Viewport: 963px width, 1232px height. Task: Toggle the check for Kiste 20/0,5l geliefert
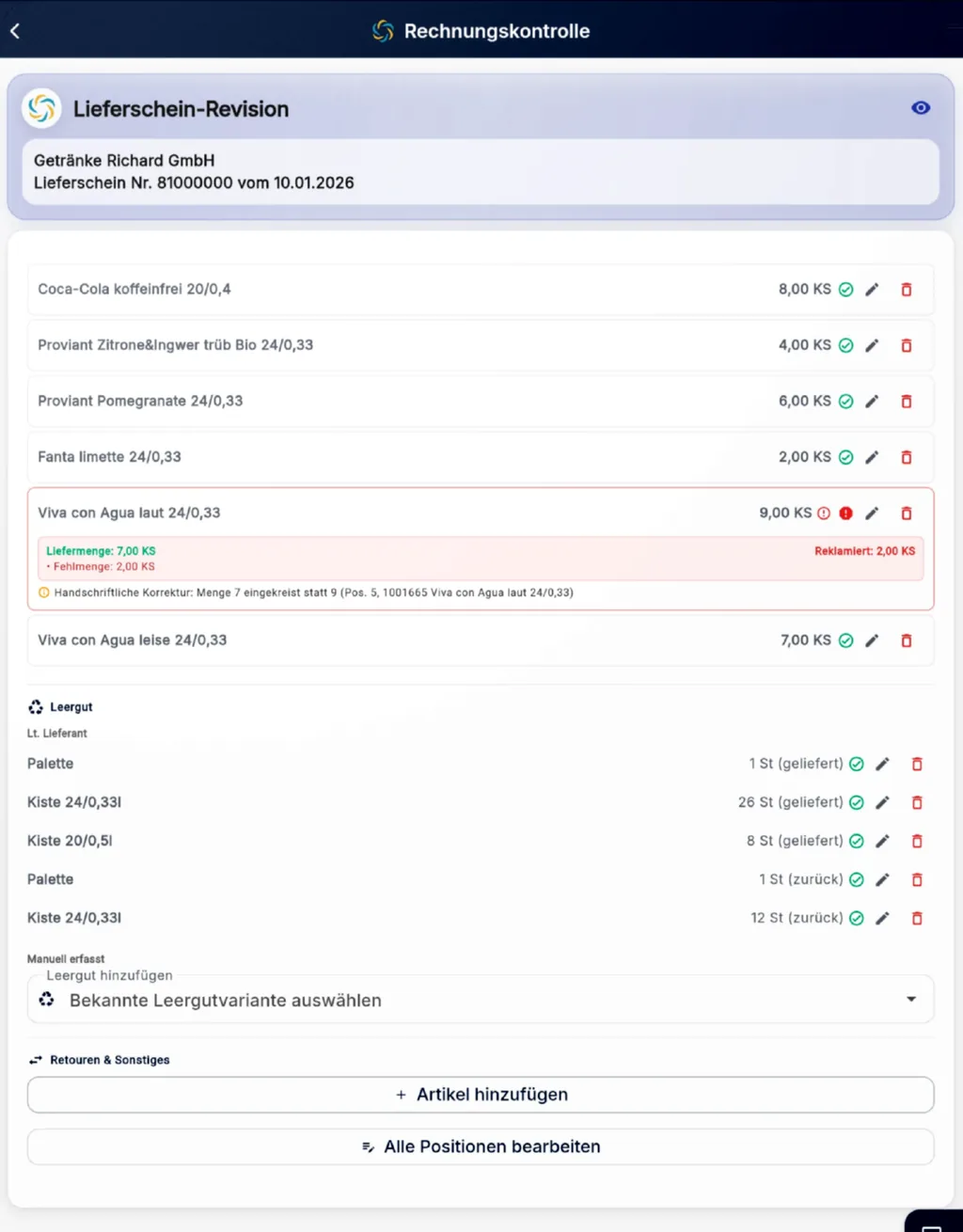(856, 841)
